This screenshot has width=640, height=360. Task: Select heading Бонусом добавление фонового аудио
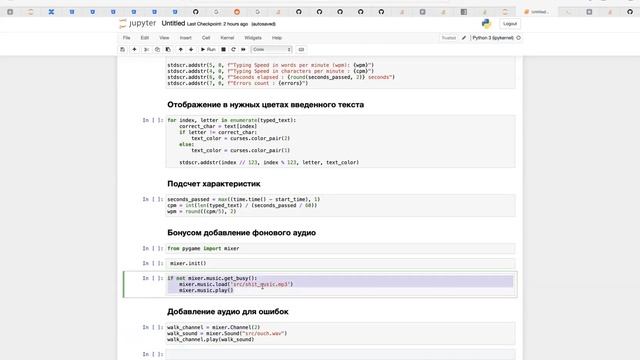point(241,233)
